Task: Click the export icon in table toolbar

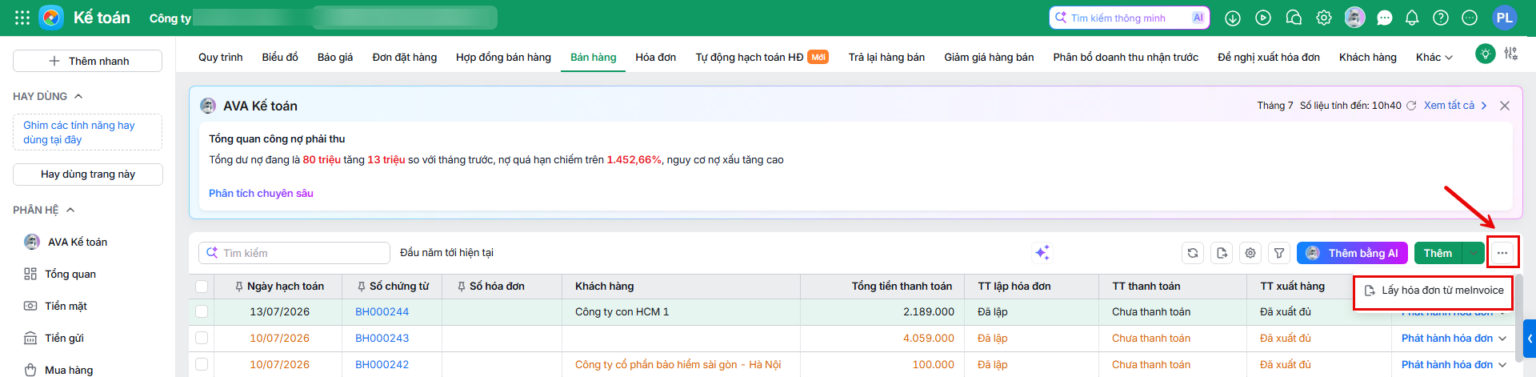Action: point(1221,253)
